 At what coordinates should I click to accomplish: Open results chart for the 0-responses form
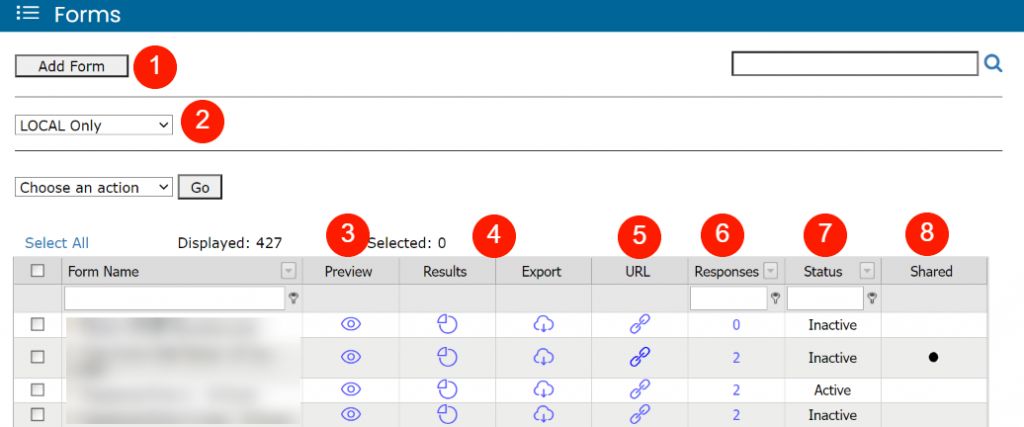tap(447, 324)
